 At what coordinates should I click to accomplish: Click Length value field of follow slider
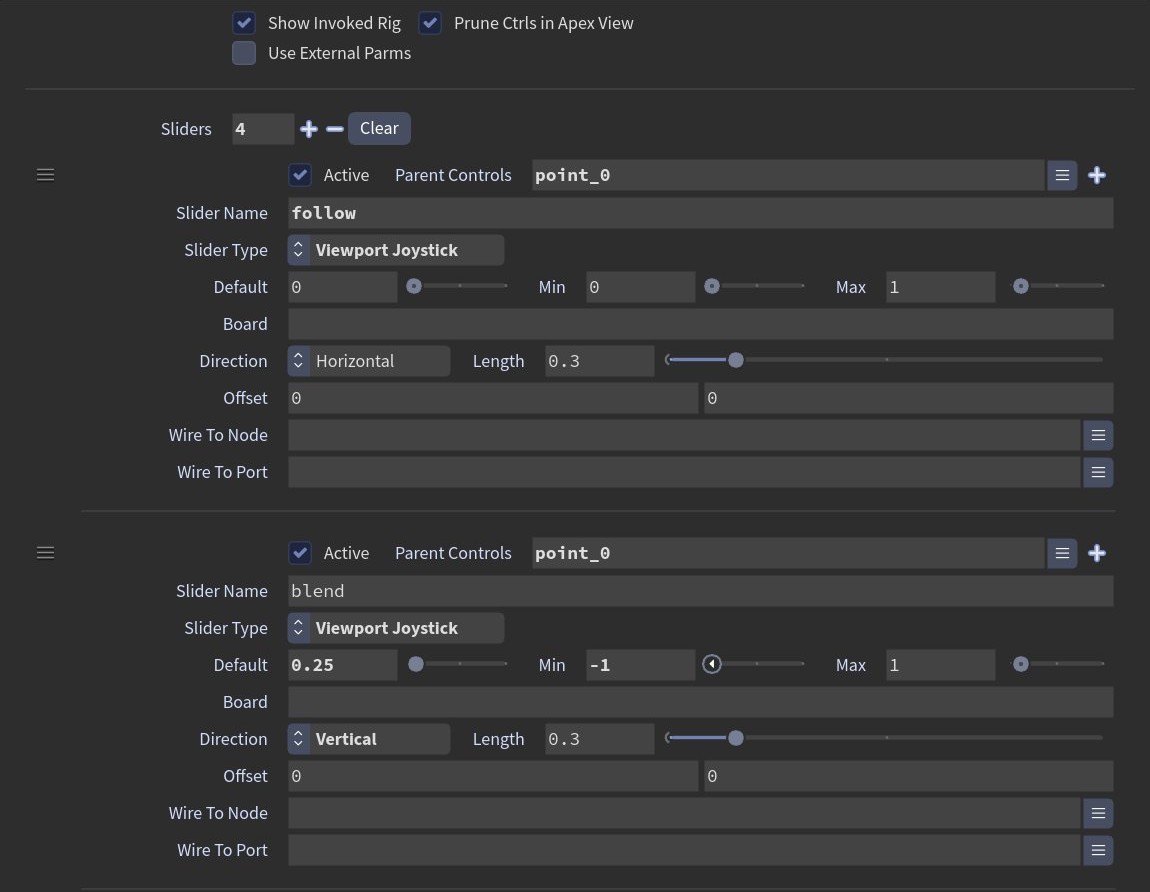pyautogui.click(x=599, y=361)
